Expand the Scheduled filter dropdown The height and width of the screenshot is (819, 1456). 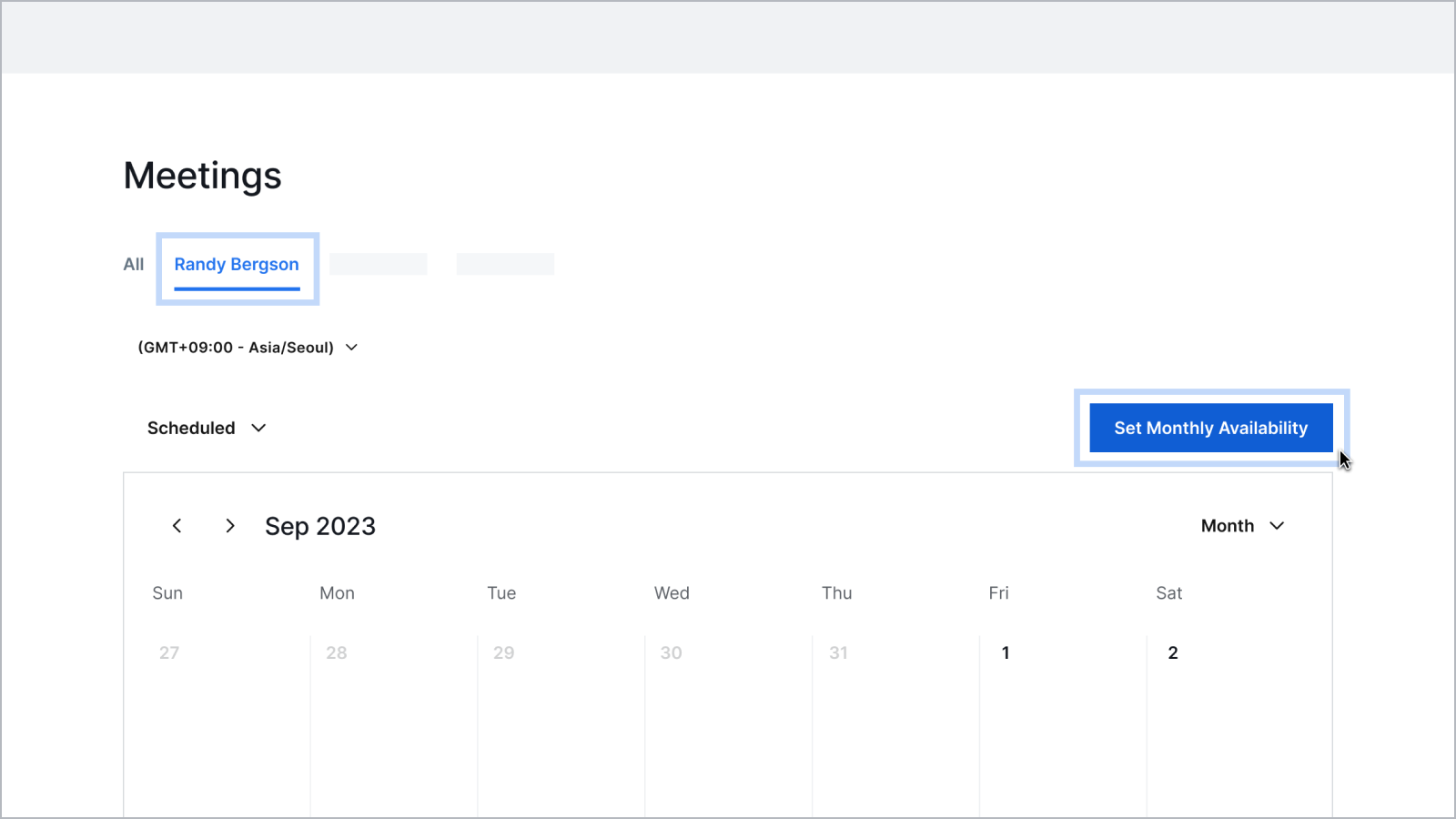[x=207, y=428]
